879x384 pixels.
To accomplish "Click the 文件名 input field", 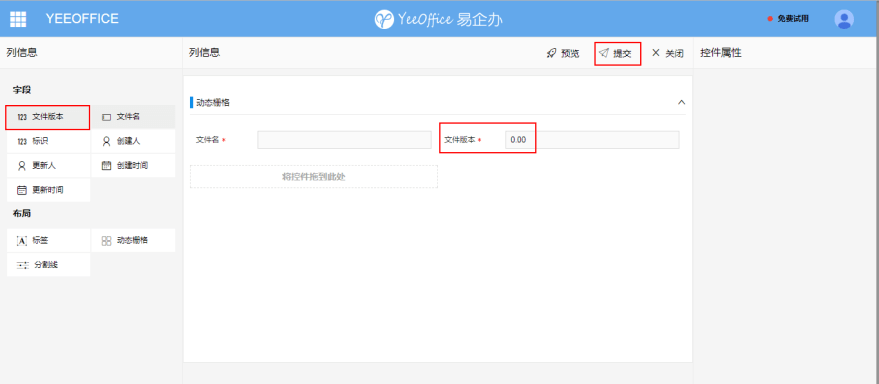I will pos(344,140).
